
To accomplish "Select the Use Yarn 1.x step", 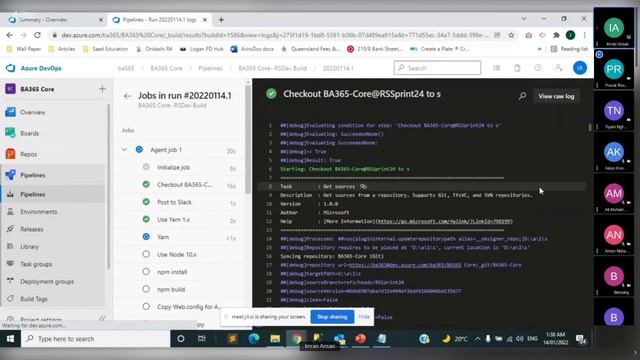I will click(x=180, y=220).
